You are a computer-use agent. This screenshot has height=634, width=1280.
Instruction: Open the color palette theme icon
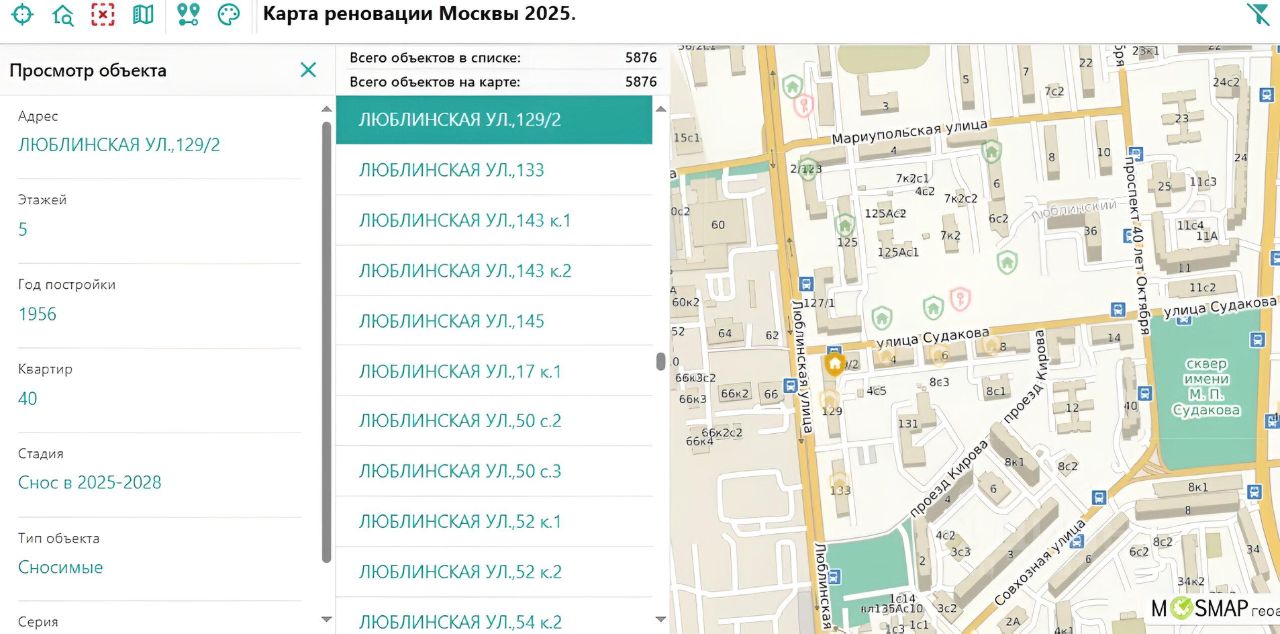229,14
